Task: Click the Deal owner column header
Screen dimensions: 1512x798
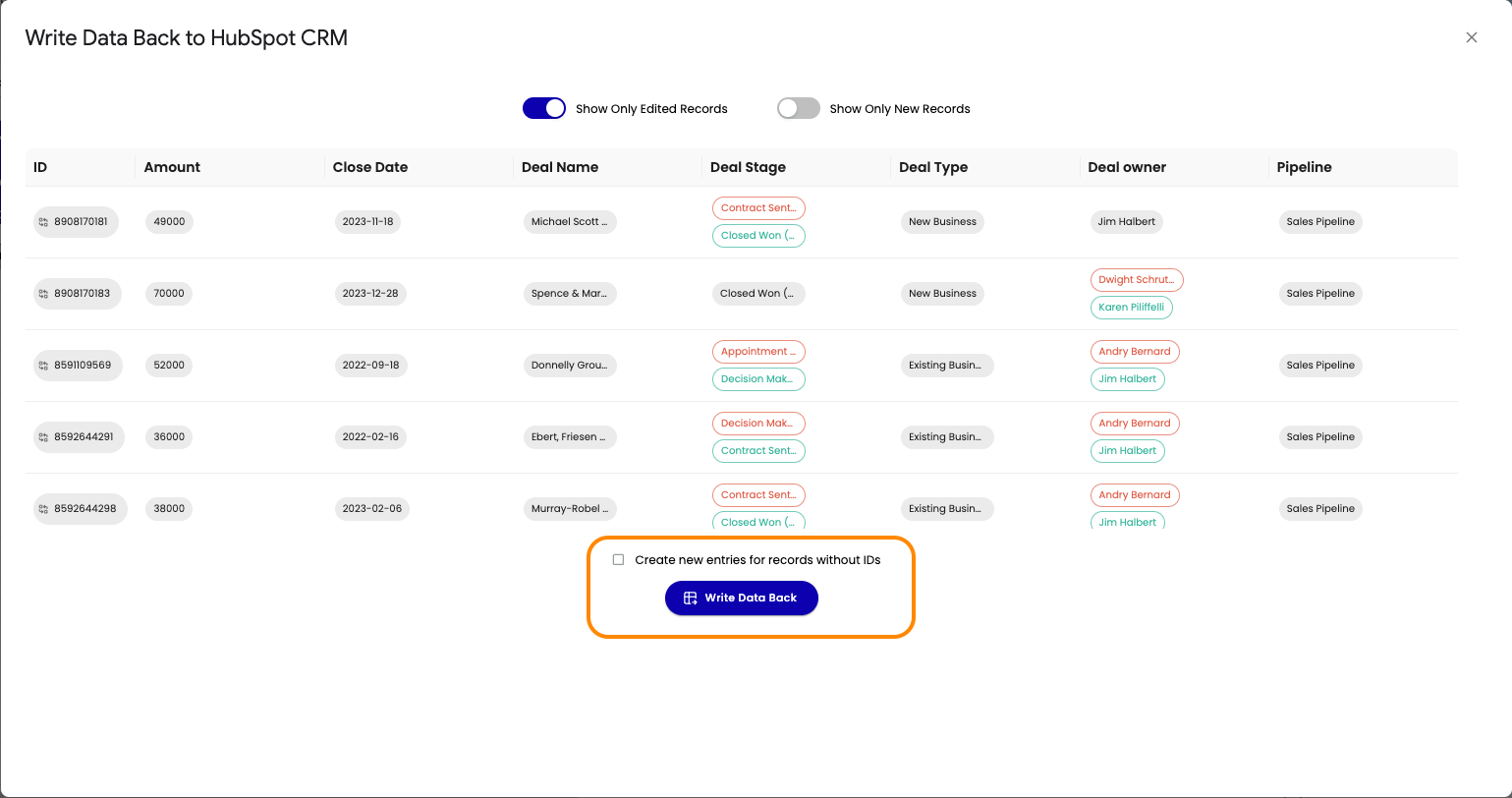Action: 1127,167
